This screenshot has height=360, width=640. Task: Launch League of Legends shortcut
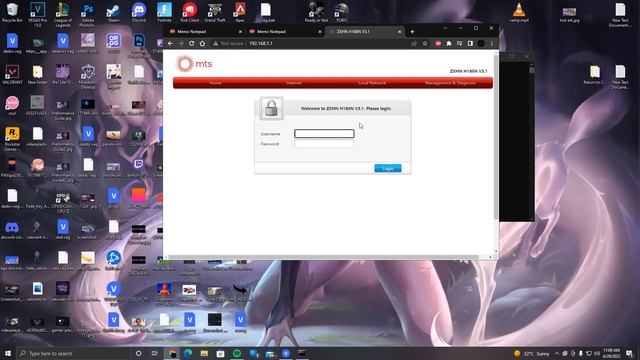(x=62, y=14)
